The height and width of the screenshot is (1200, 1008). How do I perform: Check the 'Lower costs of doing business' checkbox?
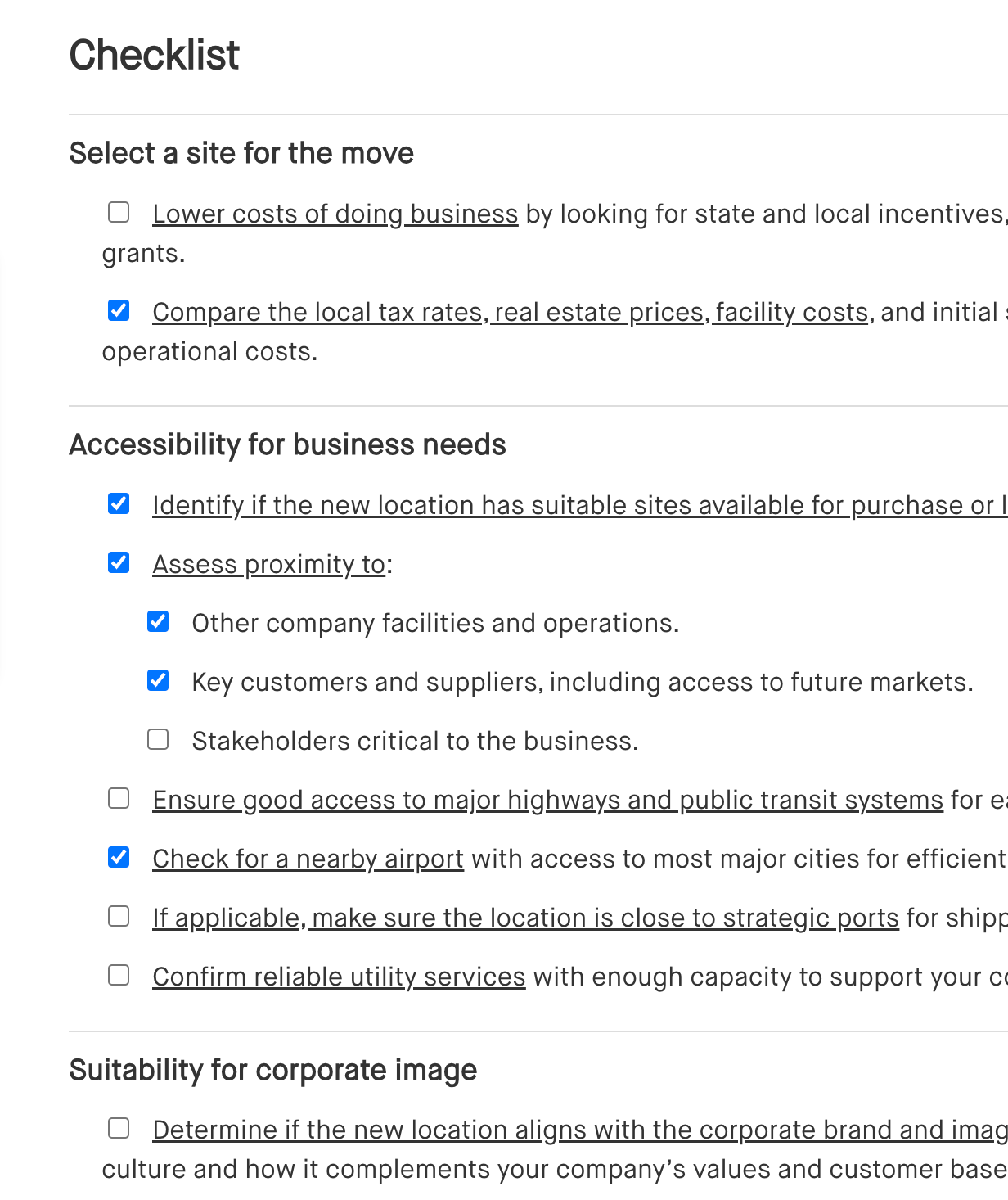pos(119,213)
